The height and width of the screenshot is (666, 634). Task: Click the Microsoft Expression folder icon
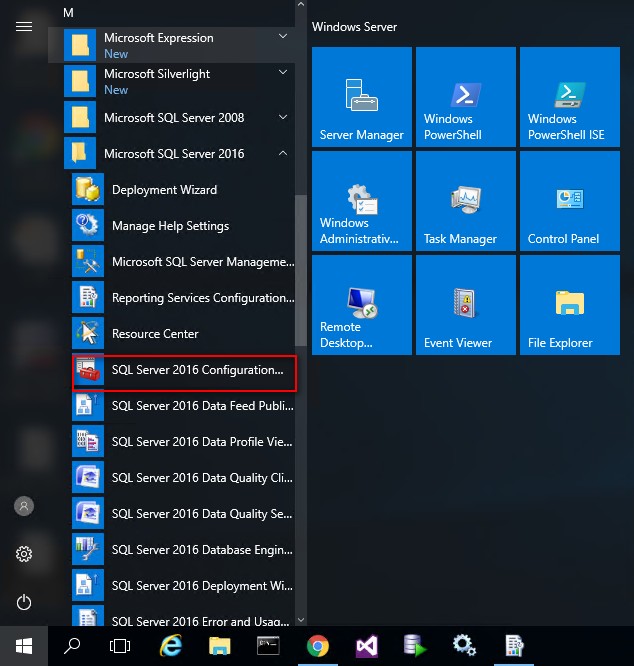coord(80,45)
